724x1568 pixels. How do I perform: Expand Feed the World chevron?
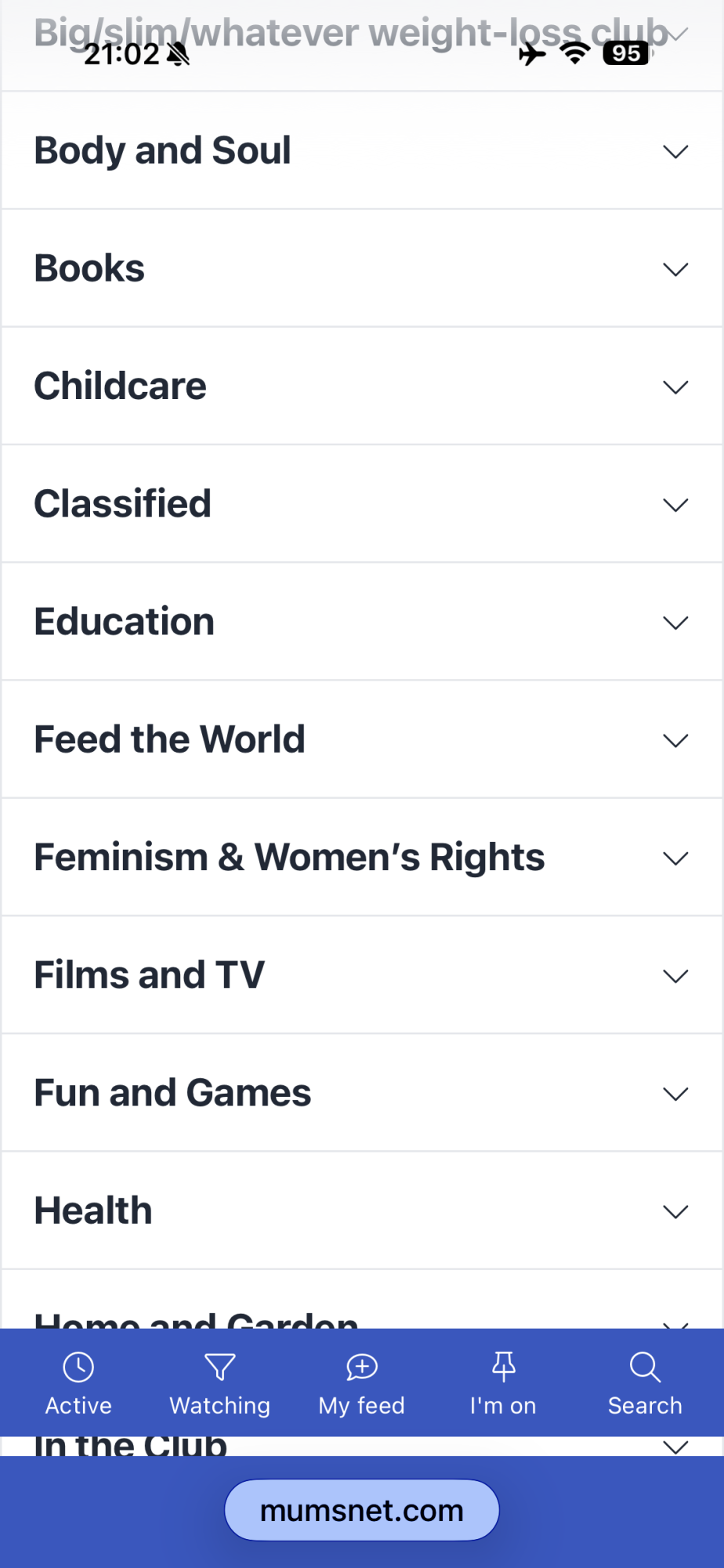675,740
